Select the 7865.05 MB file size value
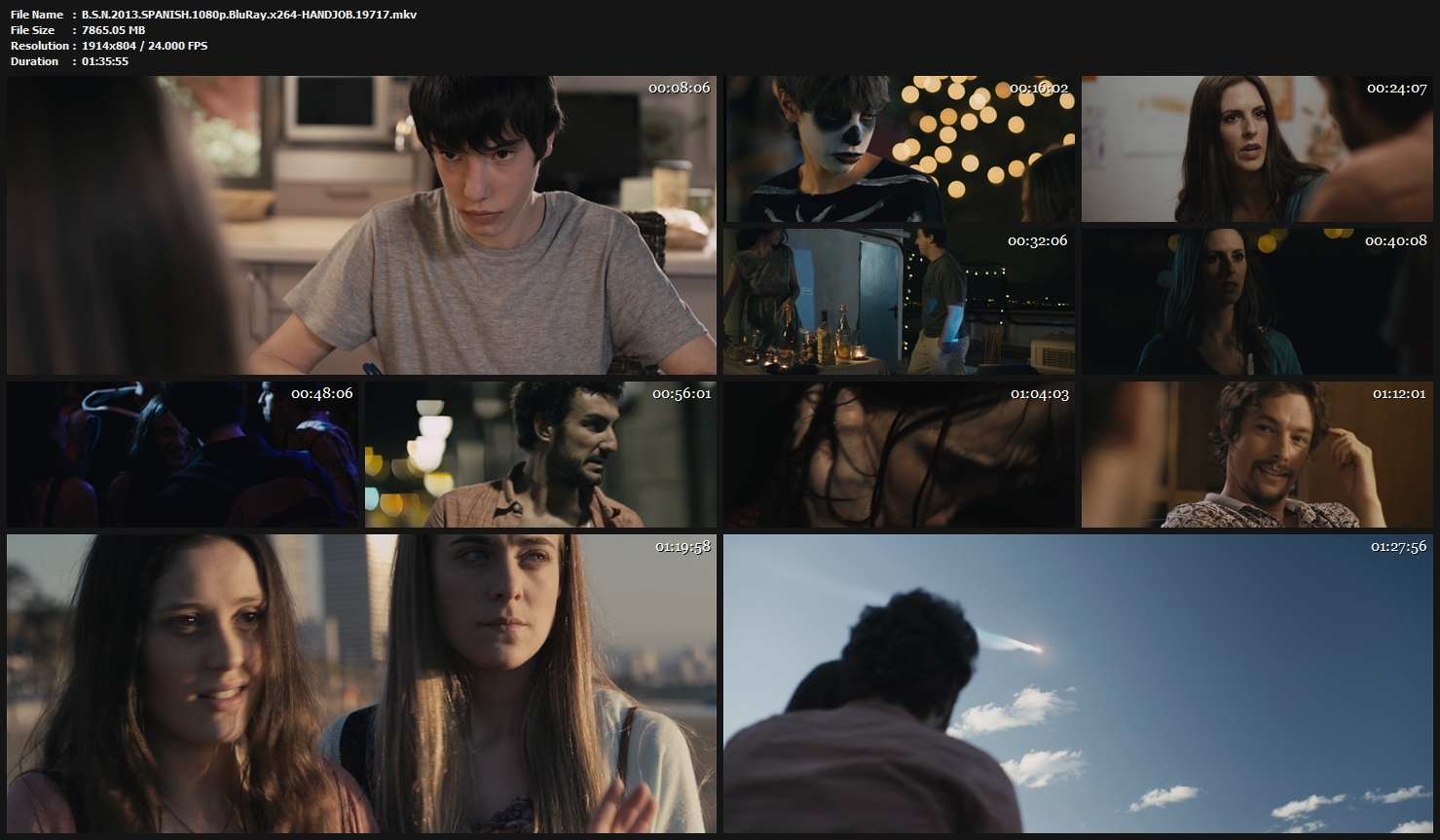Viewport: 1440px width, 840px height. [113, 30]
